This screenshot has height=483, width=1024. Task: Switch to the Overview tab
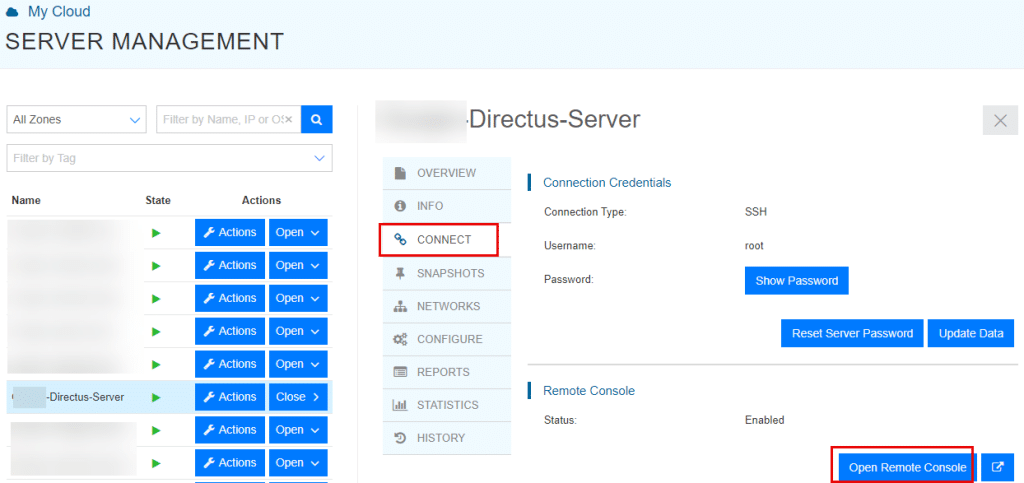[447, 173]
